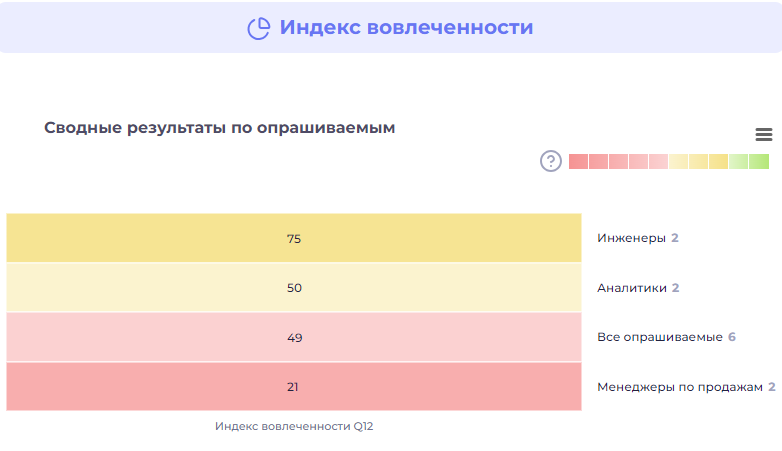Select the 'Менеджеры по продажам' row label
This screenshot has width=782, height=451.
pyautogui.click(x=679, y=387)
